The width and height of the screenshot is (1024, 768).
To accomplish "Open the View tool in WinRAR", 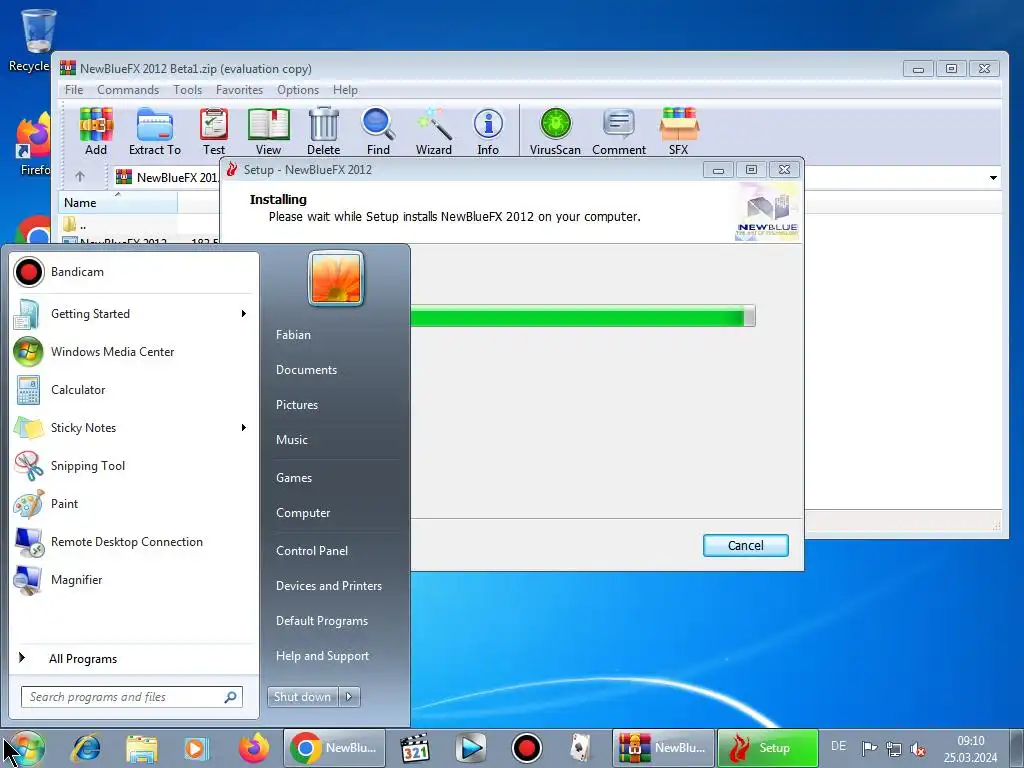I will [268, 131].
